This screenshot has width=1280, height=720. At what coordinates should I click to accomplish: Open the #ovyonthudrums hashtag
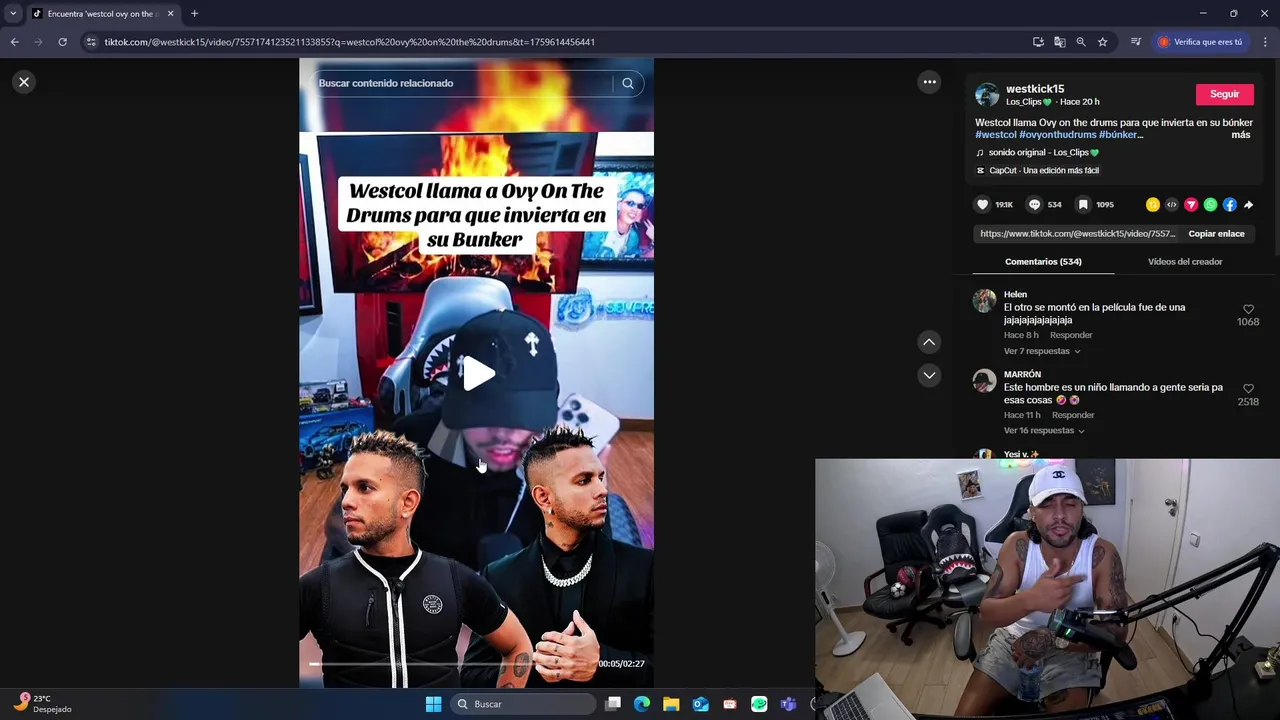click(1057, 135)
